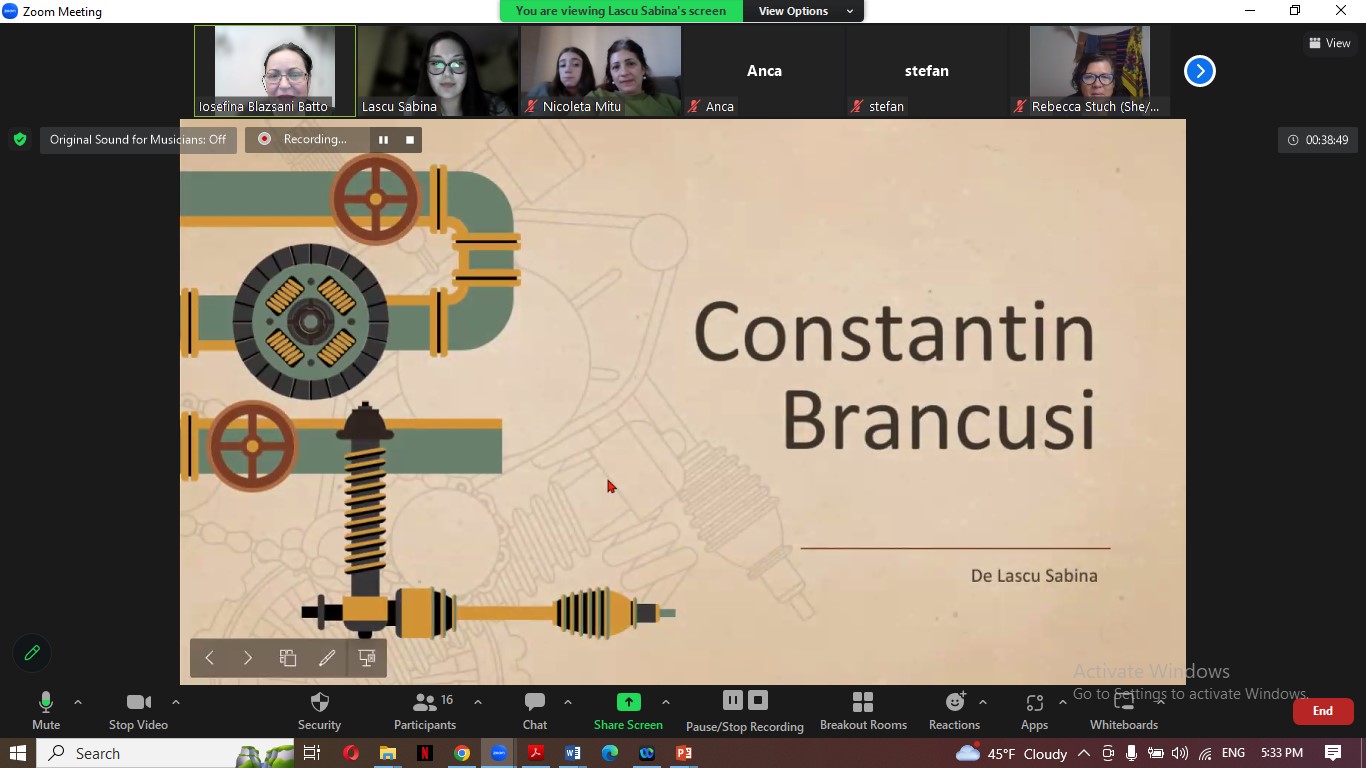
Task: Open the Reactions menu
Action: click(954, 711)
